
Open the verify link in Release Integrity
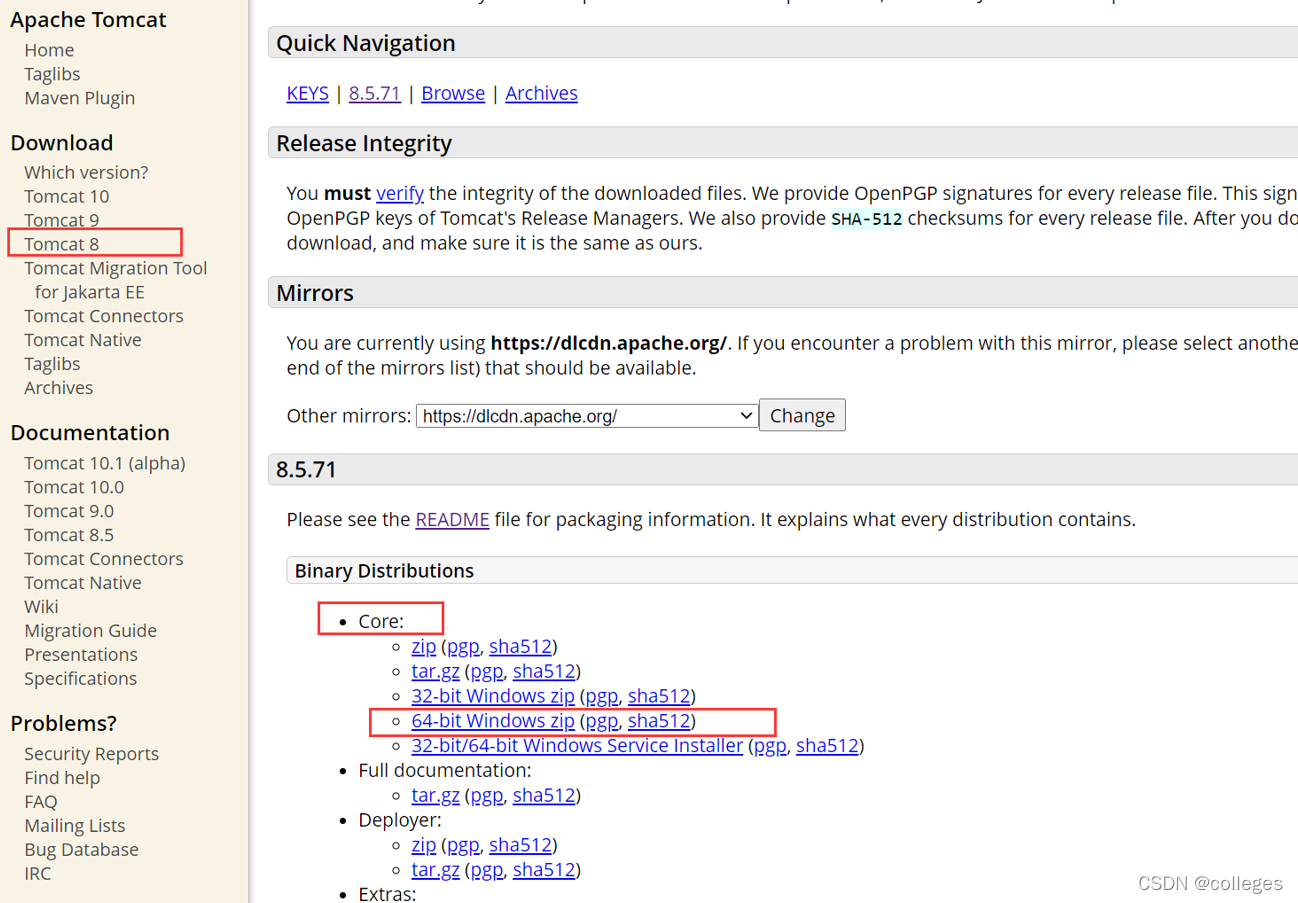click(x=400, y=193)
